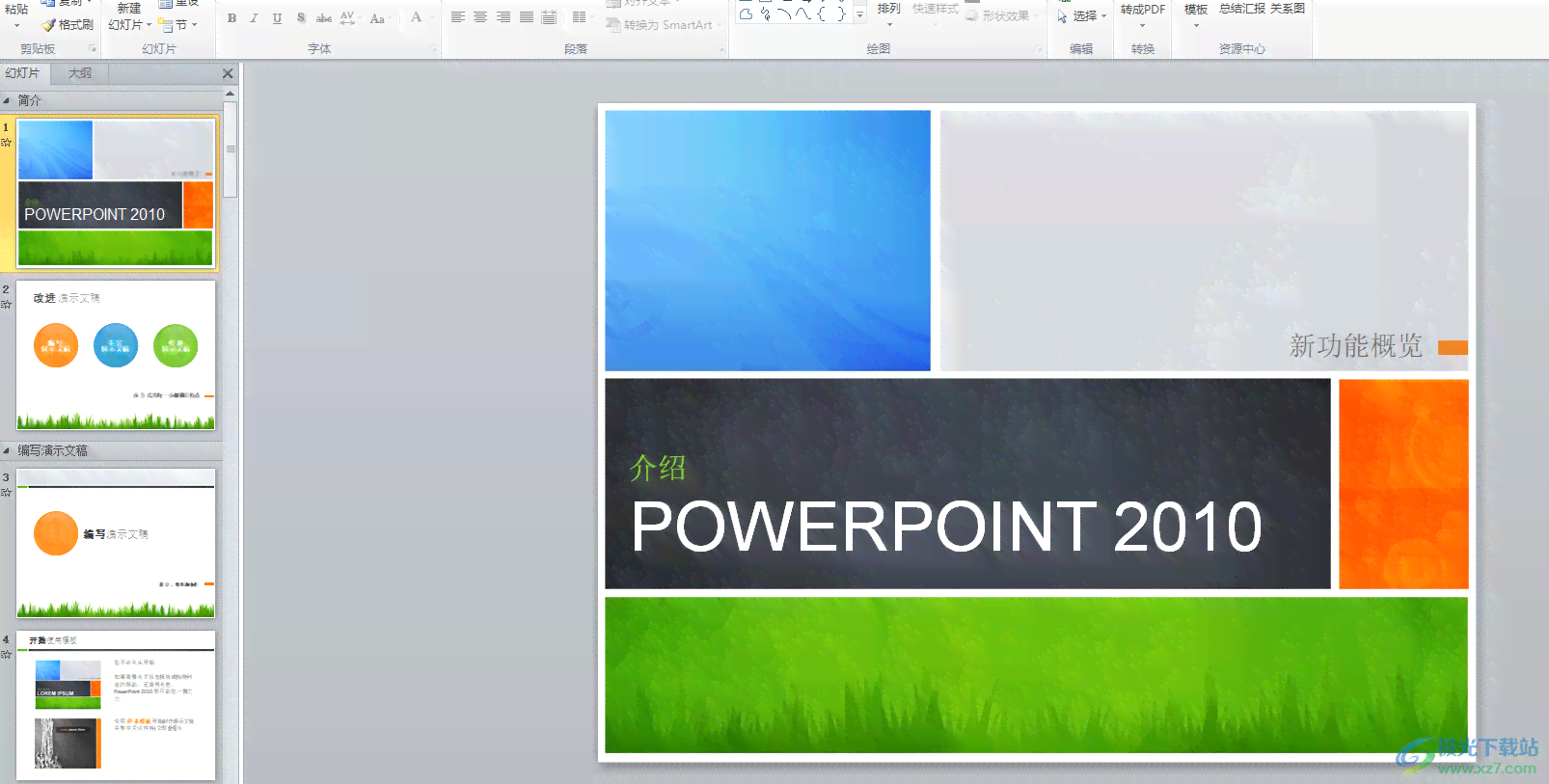Expand the shapes gallery more arrow
This screenshot has height=784, width=1549.
pos(859,15)
